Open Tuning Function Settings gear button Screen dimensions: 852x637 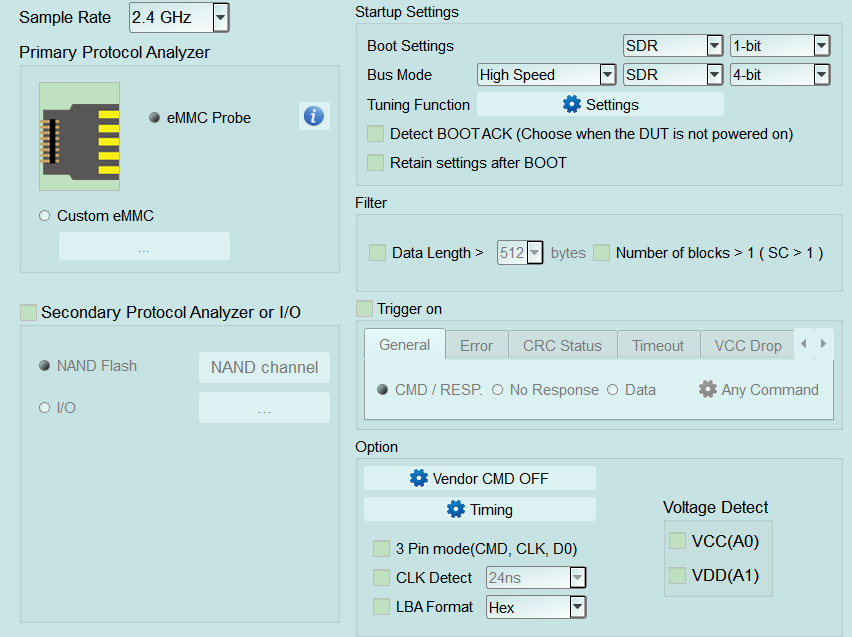[600, 104]
